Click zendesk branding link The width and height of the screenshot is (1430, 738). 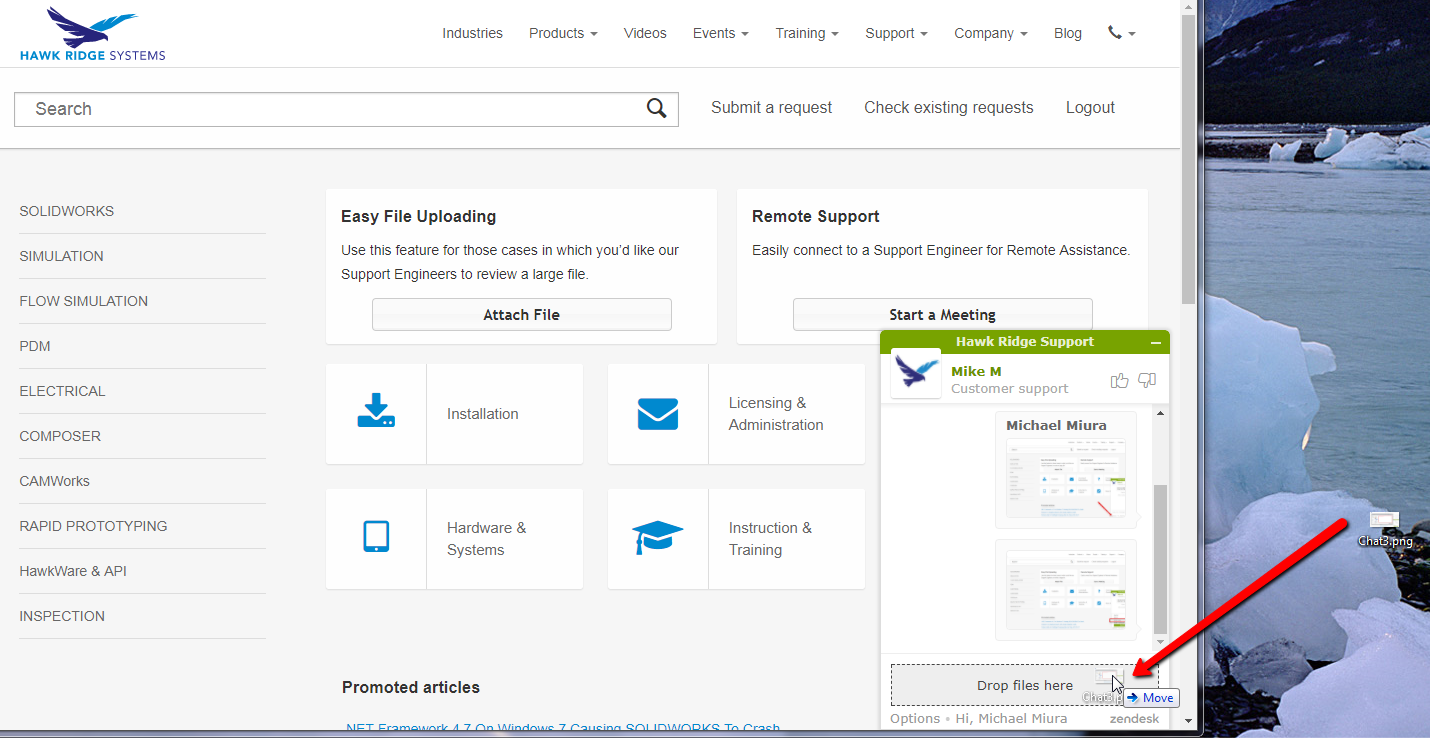[x=1134, y=718]
